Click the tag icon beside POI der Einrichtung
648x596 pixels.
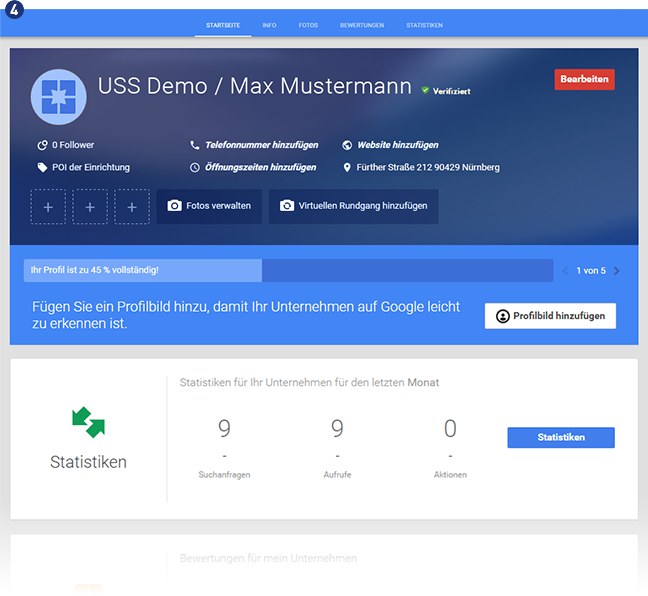pyautogui.click(x=42, y=167)
